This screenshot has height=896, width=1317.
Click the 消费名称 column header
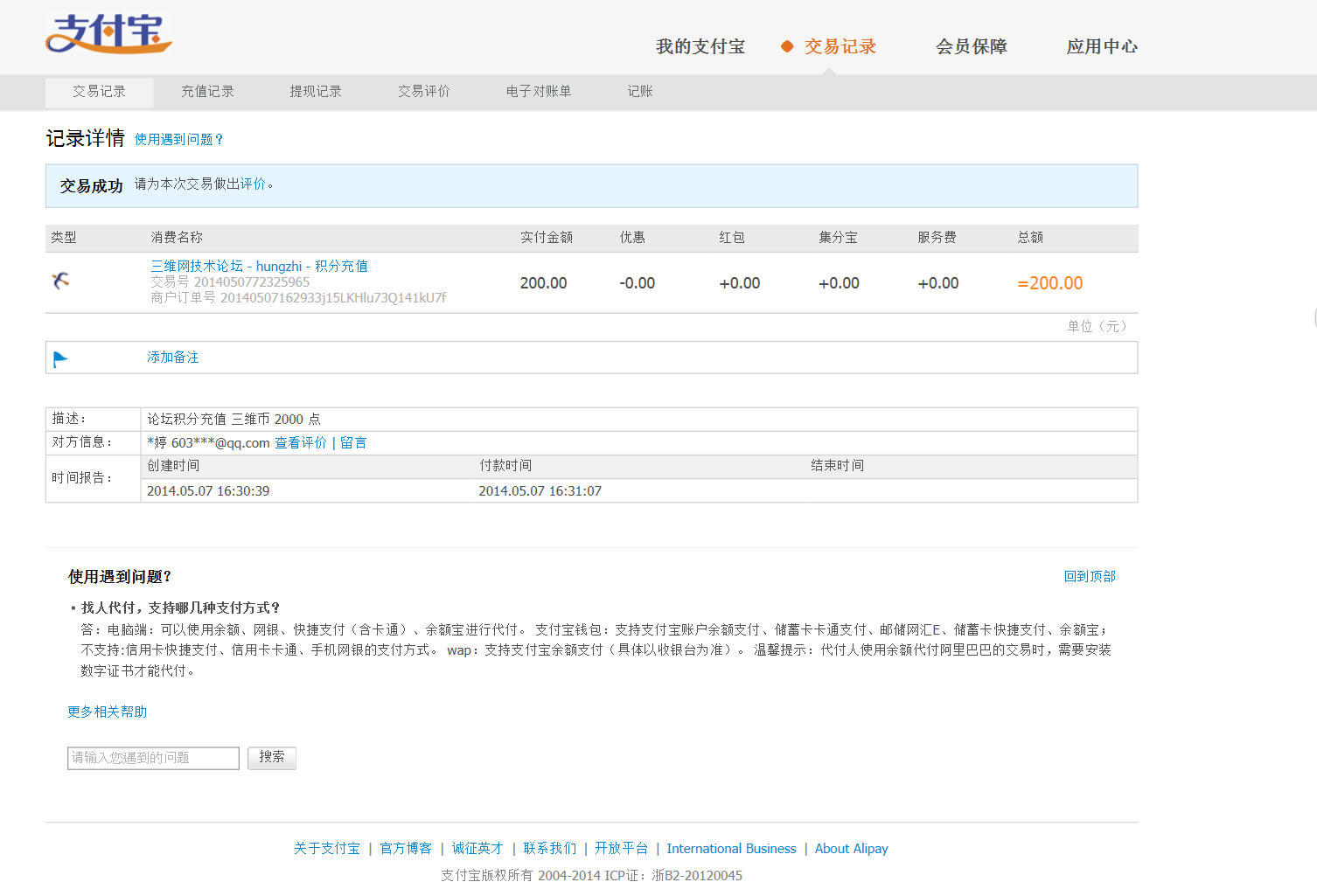click(177, 238)
